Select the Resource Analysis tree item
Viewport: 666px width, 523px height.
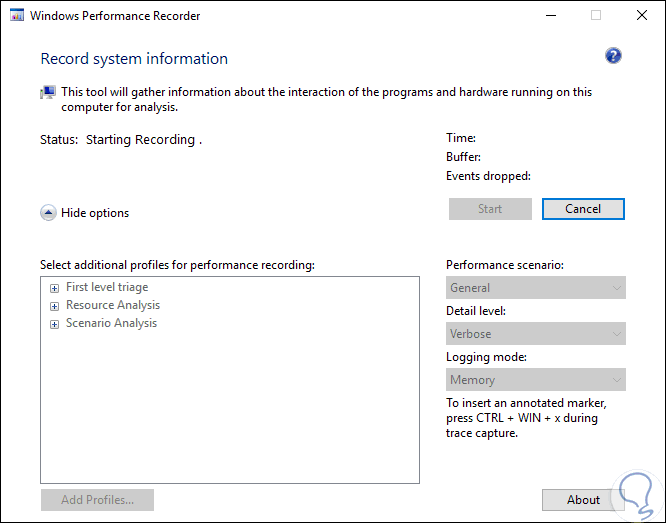pos(113,306)
